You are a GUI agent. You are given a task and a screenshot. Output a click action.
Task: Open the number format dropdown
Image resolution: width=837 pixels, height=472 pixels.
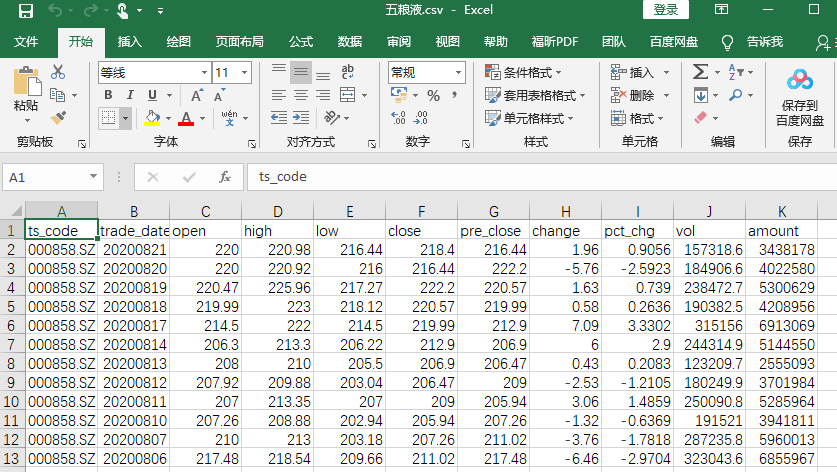click(459, 73)
